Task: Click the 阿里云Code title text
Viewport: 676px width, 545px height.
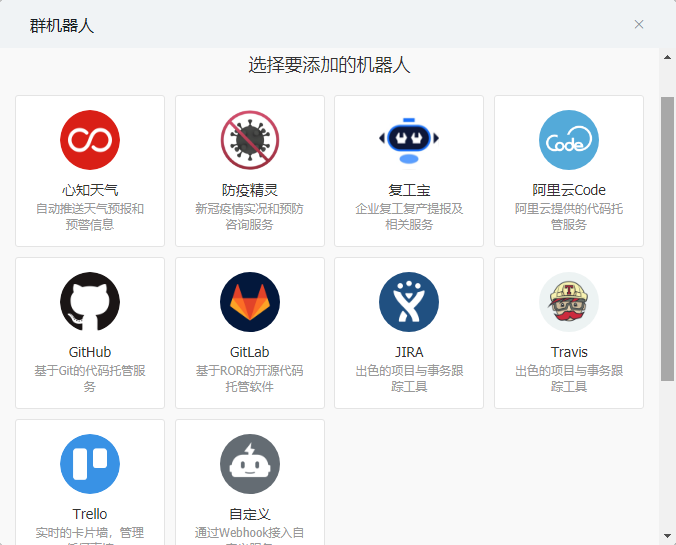Action: click(569, 190)
